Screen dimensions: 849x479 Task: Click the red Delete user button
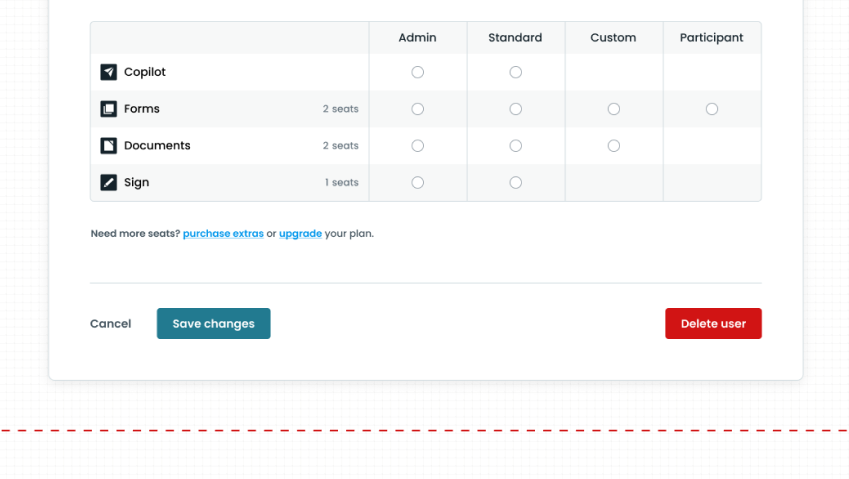(713, 324)
